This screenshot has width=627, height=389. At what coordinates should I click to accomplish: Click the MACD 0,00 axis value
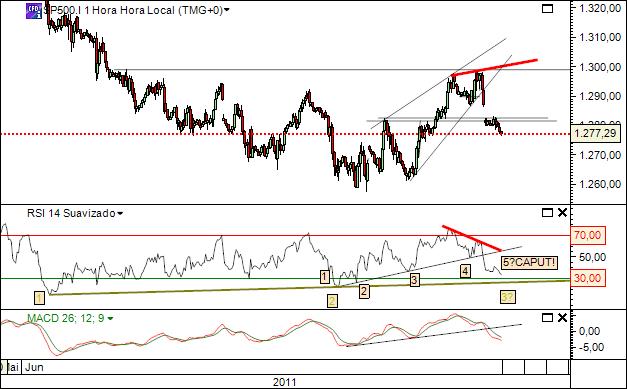pyautogui.click(x=589, y=331)
